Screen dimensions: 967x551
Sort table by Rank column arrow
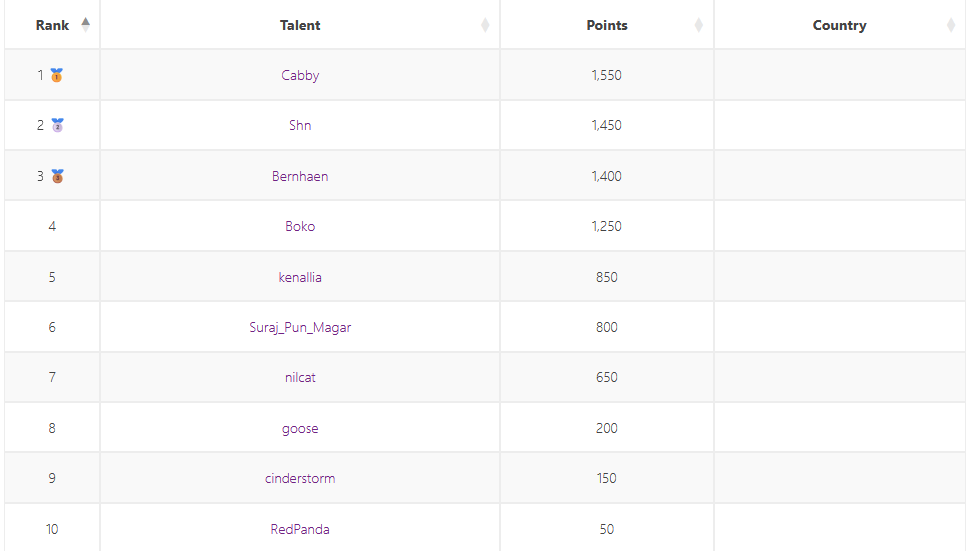[x=86, y=25]
